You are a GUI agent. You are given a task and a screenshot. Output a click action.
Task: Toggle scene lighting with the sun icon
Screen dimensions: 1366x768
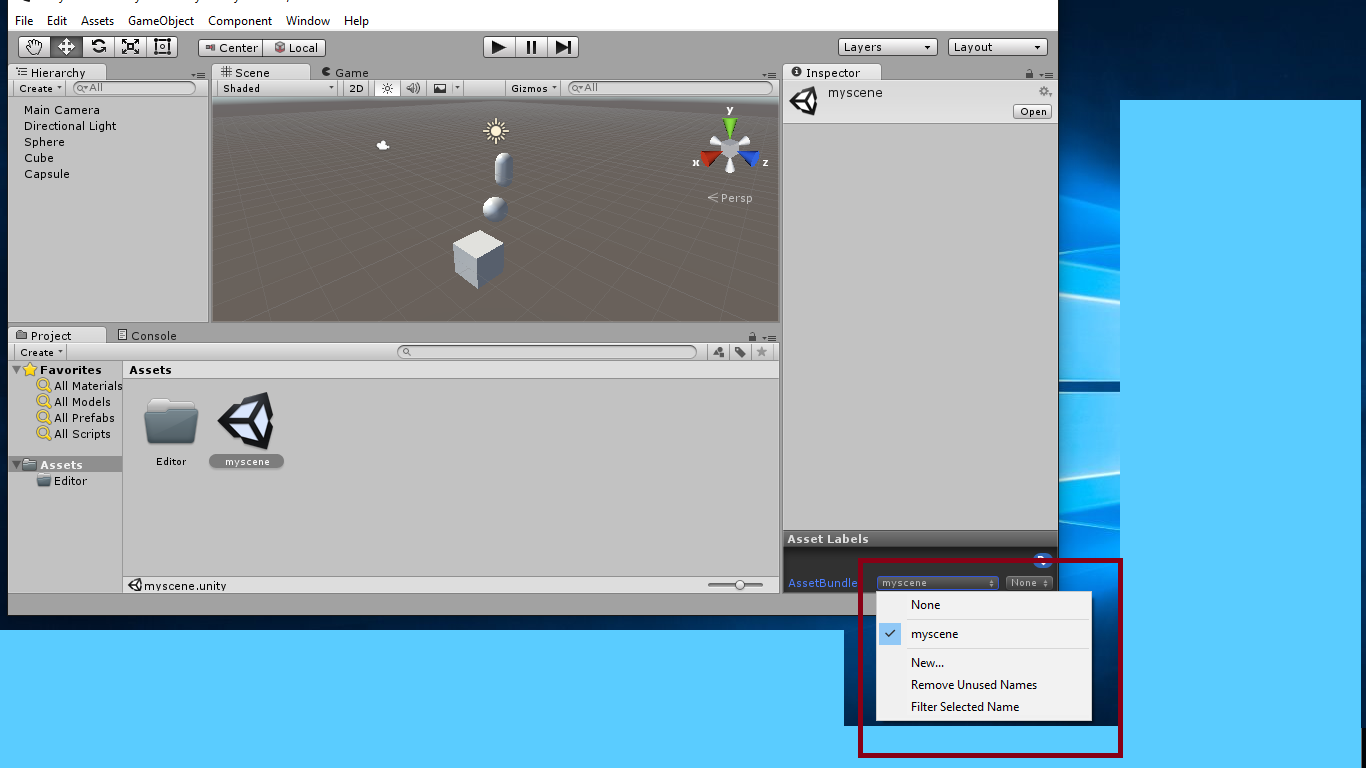386,88
